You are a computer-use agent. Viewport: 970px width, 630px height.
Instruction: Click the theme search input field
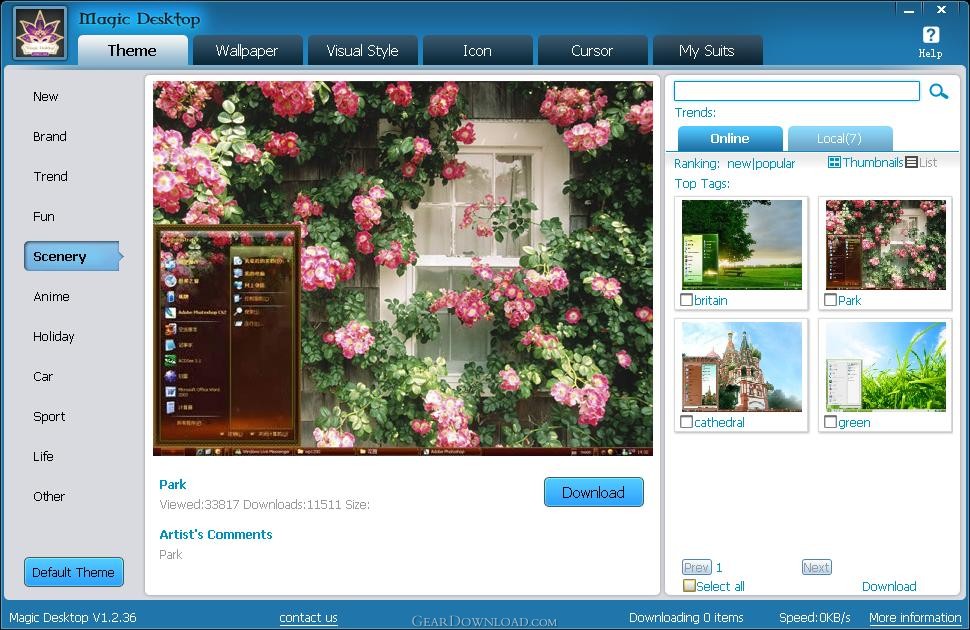[796, 91]
